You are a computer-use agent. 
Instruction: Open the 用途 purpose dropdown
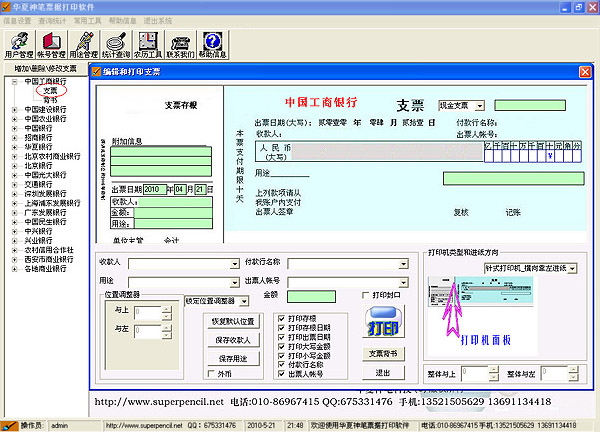[x=235, y=283]
